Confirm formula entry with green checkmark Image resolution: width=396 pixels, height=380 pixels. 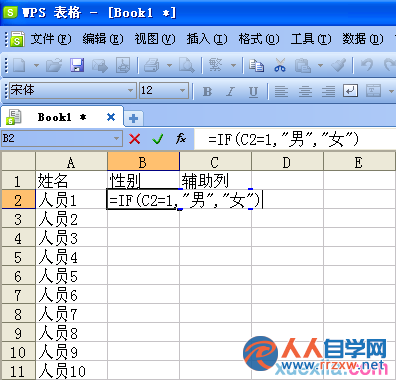157,138
